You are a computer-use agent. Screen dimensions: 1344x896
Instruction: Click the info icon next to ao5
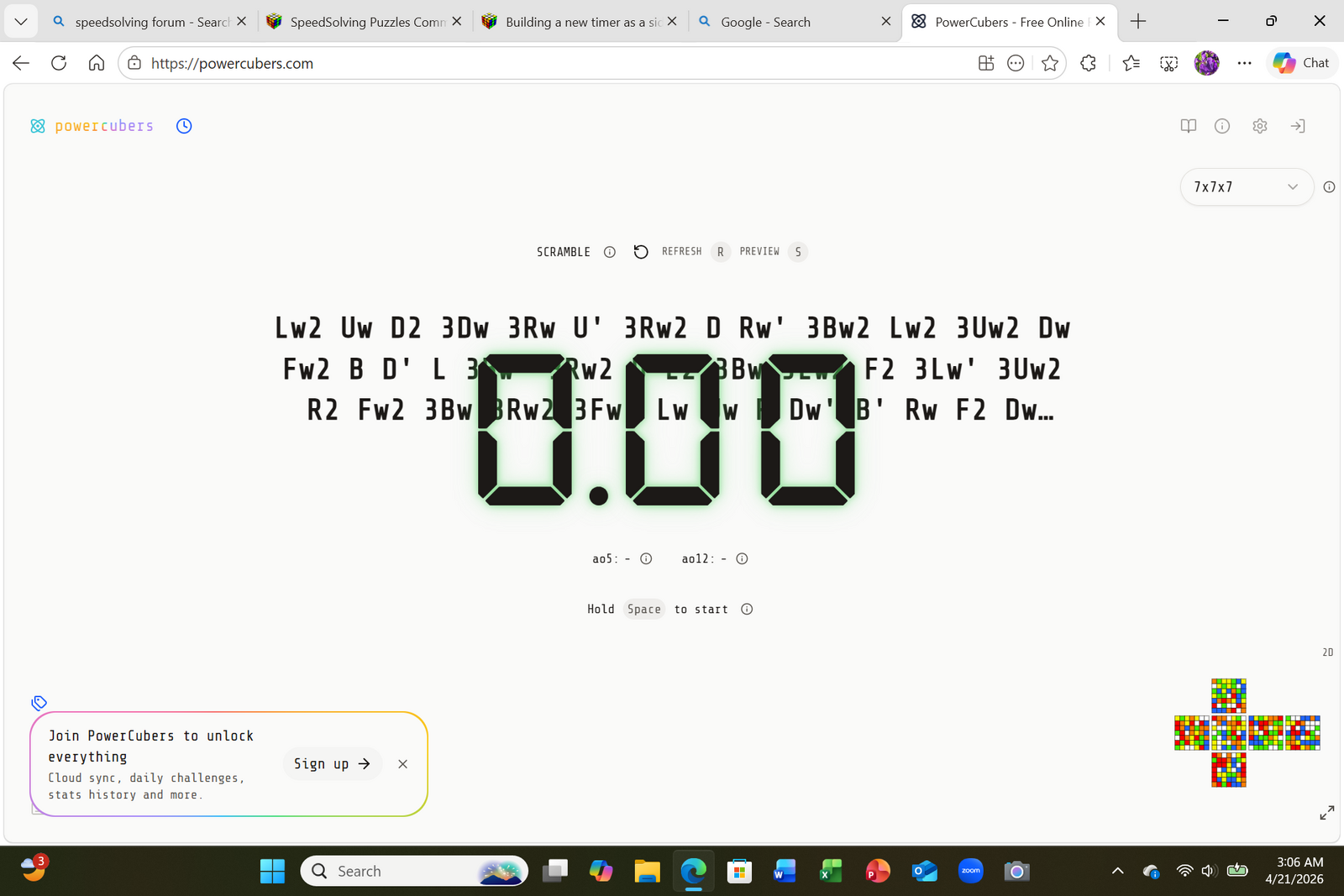[x=646, y=558]
